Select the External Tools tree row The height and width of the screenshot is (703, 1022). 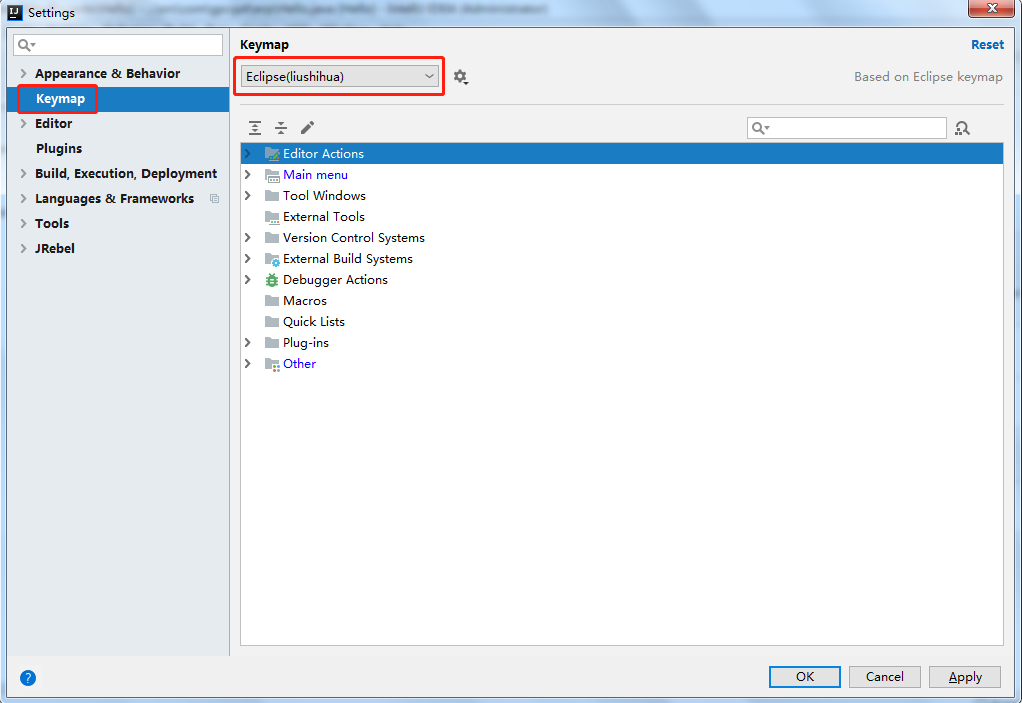621,217
